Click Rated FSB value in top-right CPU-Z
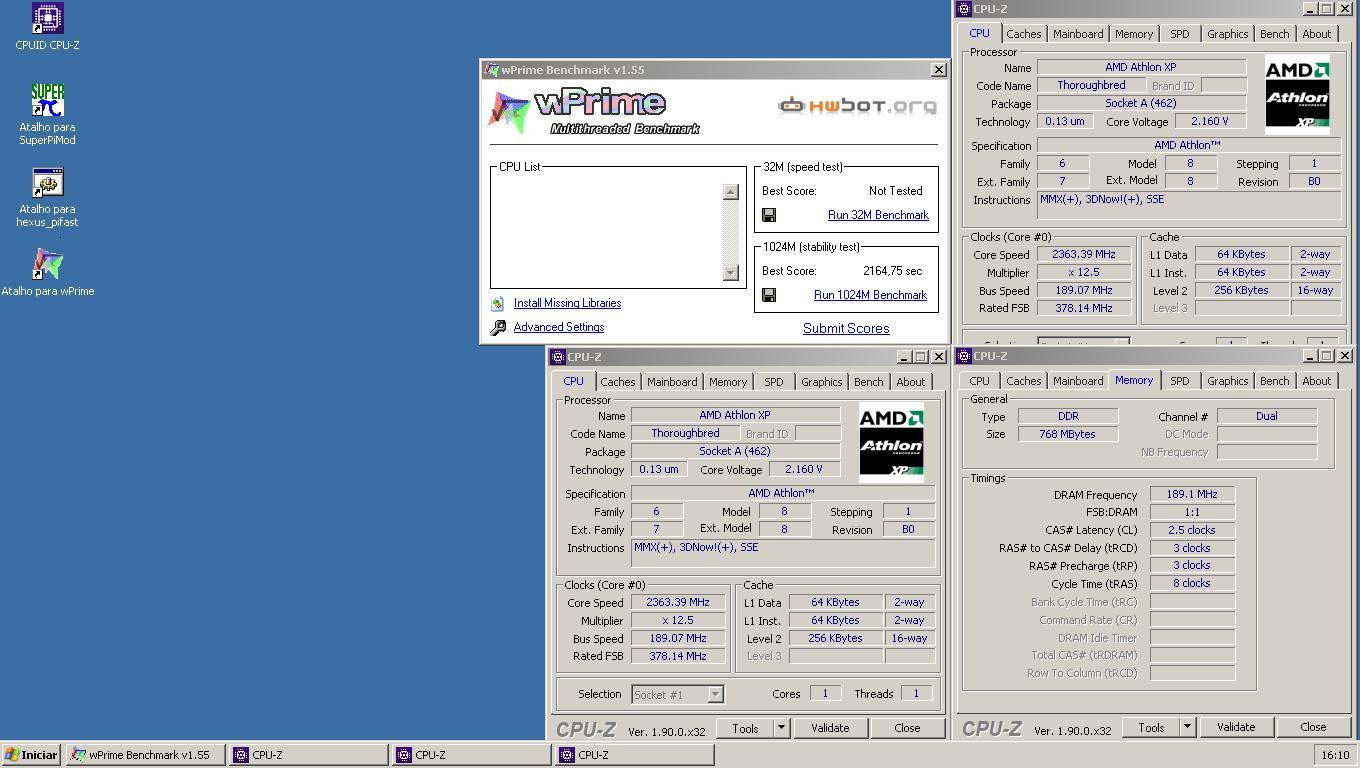1360x768 pixels. [x=1084, y=308]
